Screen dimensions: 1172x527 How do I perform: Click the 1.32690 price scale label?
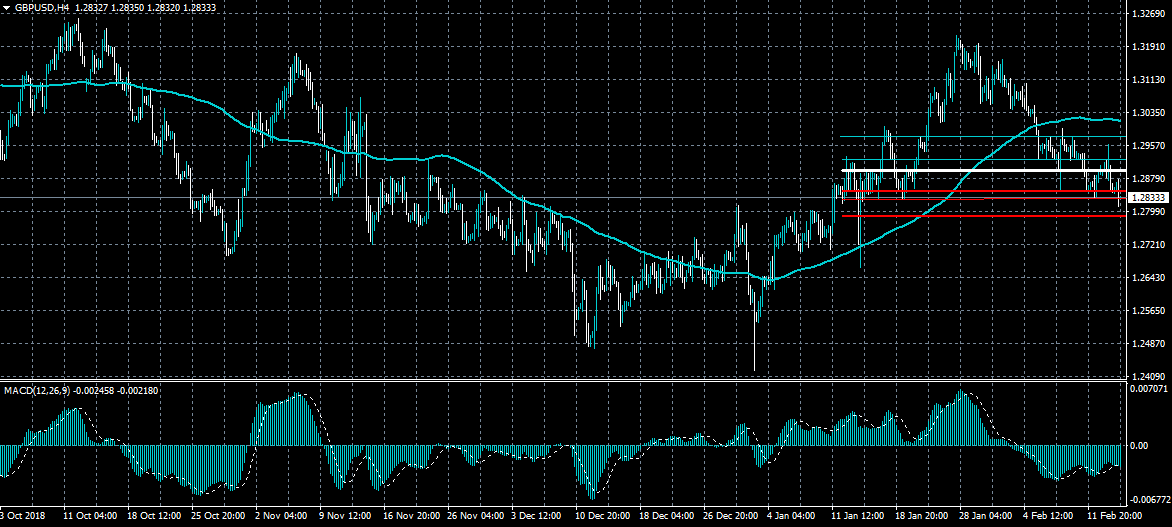1150,14
